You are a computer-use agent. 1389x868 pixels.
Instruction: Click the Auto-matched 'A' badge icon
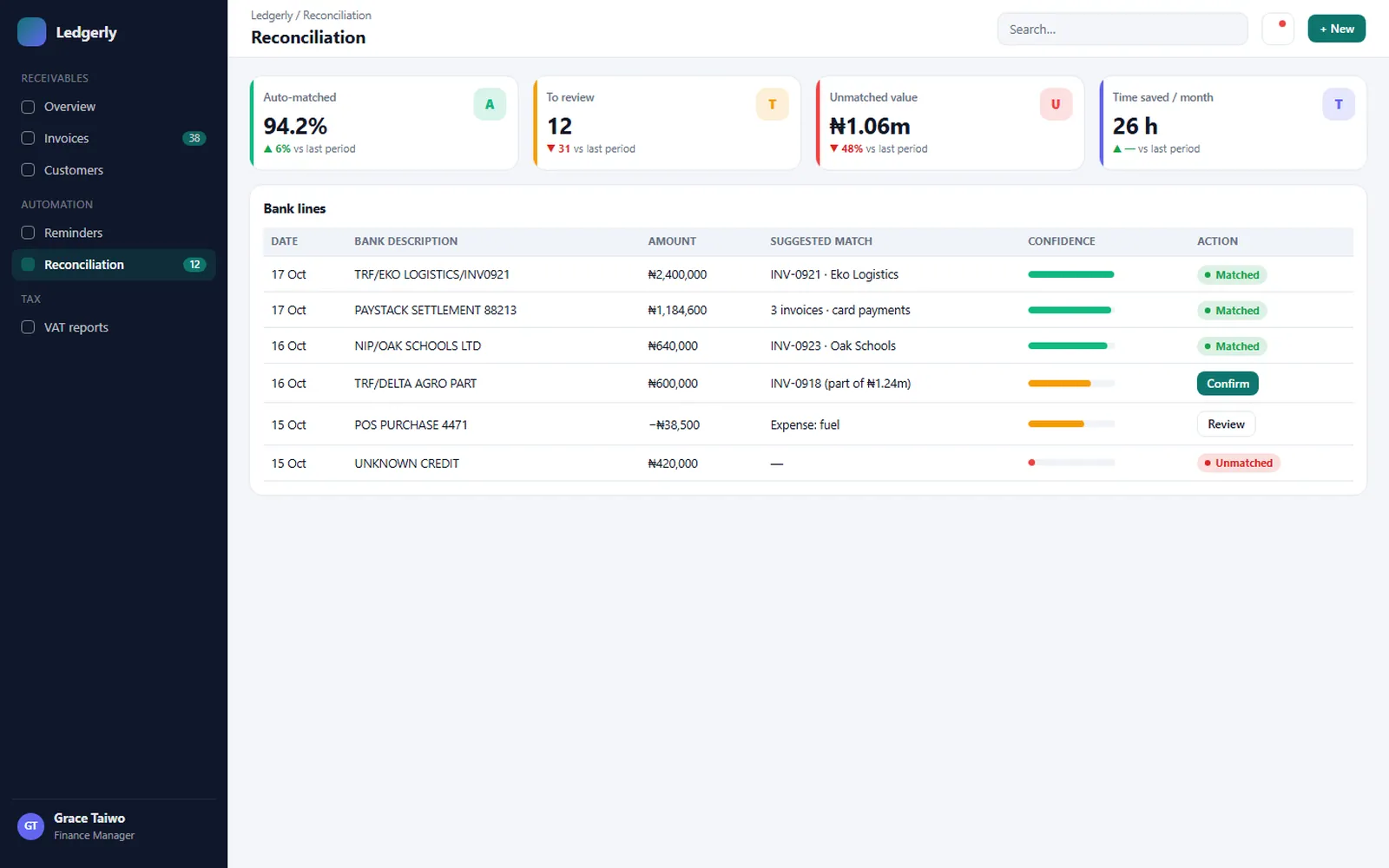pos(490,104)
